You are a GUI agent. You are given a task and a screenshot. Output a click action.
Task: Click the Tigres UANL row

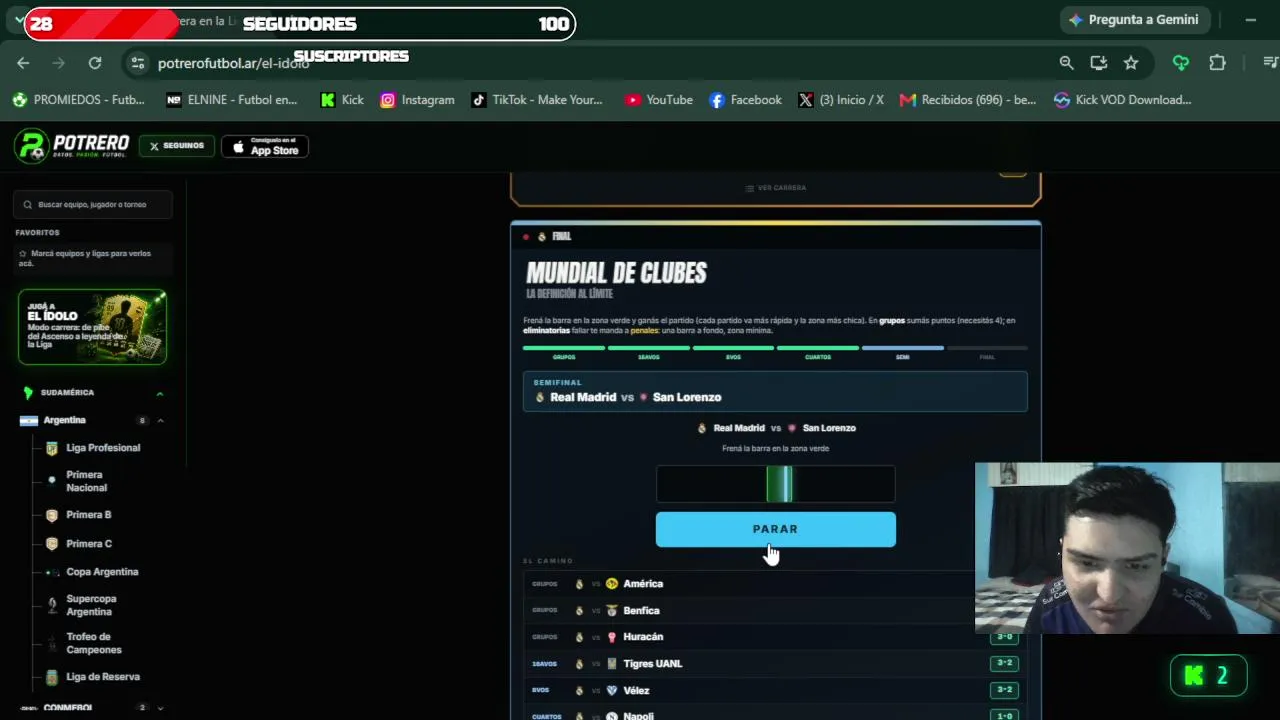775,664
